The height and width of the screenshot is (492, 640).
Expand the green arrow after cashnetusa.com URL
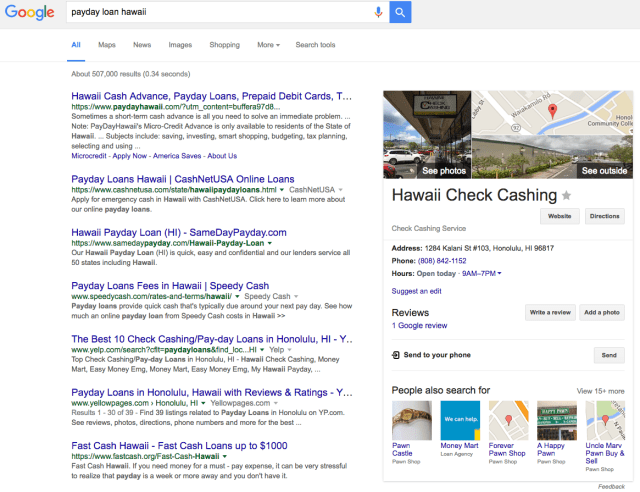tap(281, 190)
